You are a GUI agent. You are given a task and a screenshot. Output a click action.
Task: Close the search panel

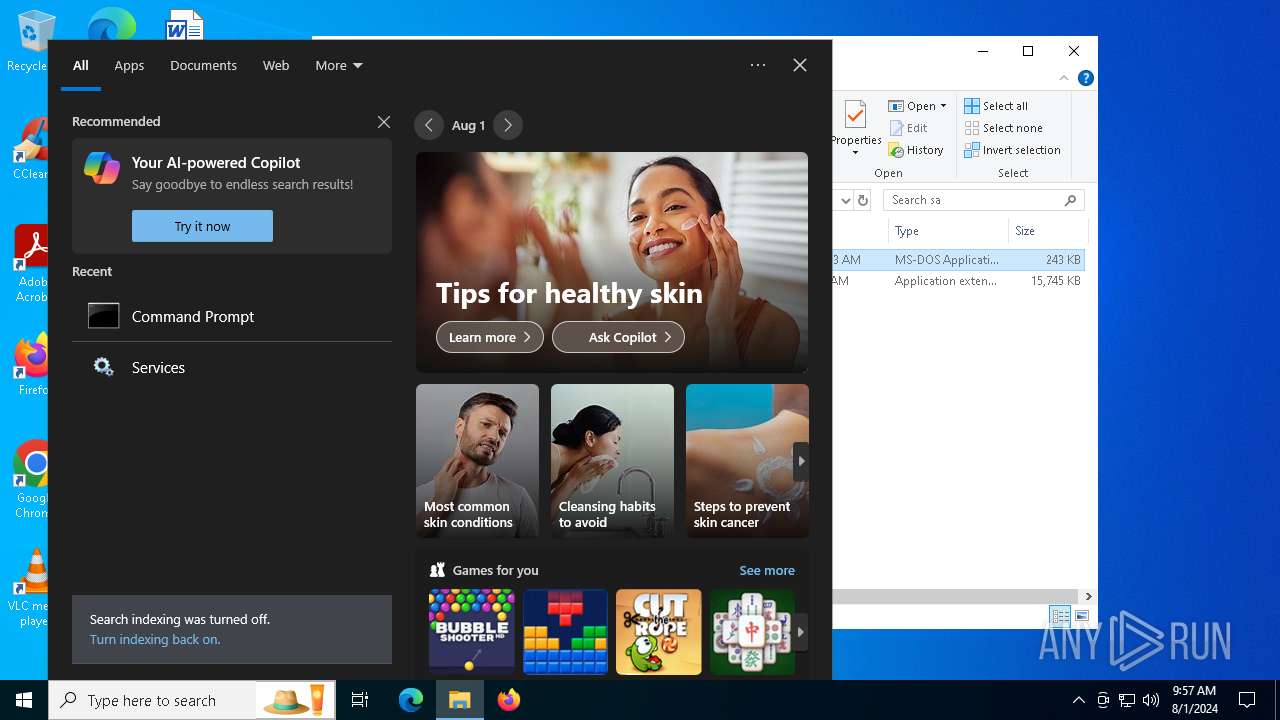800,65
